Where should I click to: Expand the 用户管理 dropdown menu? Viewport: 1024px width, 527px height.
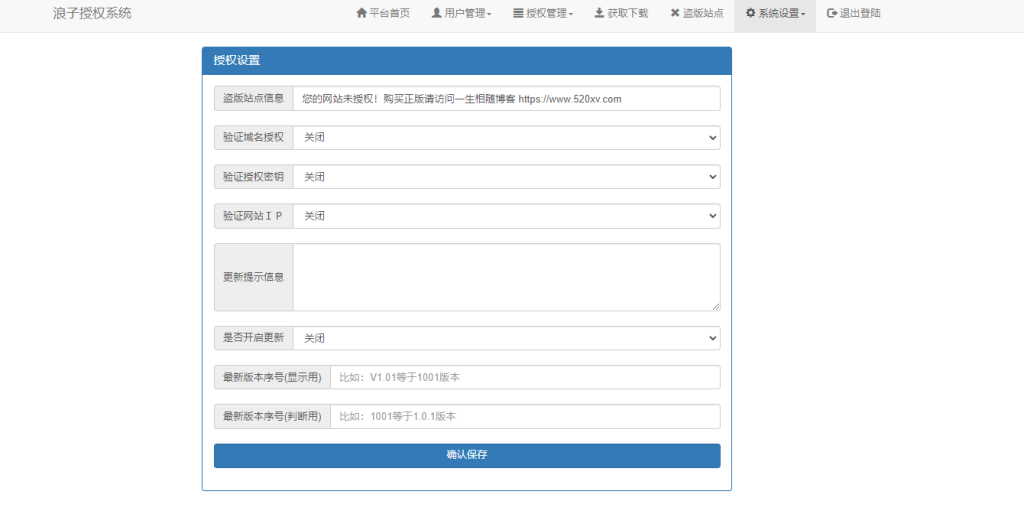pyautogui.click(x=461, y=13)
